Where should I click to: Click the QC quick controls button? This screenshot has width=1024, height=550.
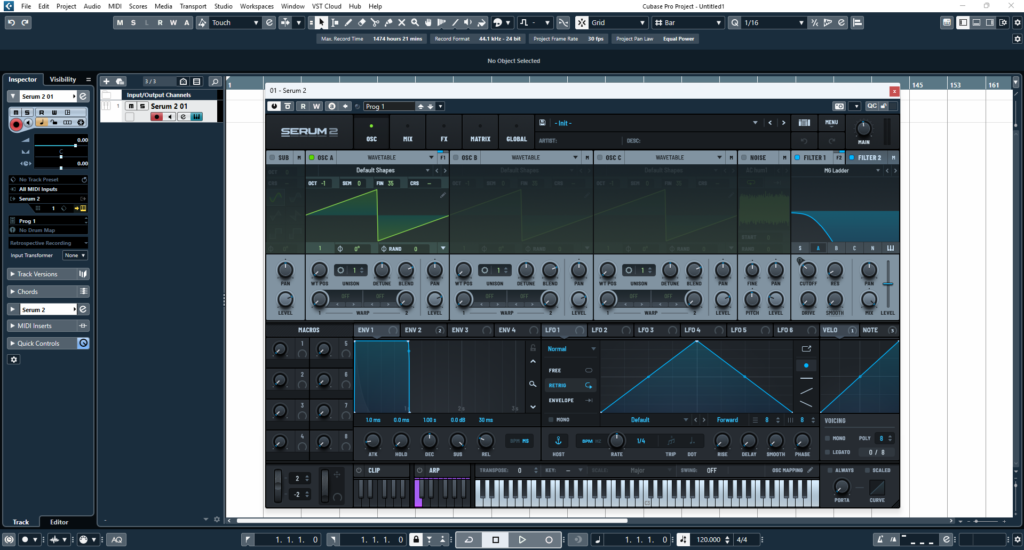pyautogui.click(x=871, y=106)
